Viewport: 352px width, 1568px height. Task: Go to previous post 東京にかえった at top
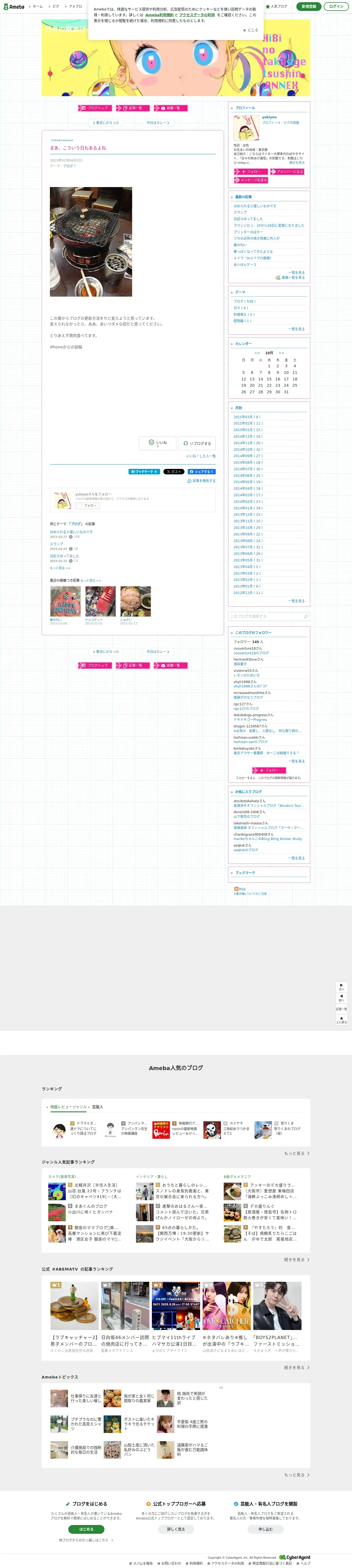[x=106, y=123]
